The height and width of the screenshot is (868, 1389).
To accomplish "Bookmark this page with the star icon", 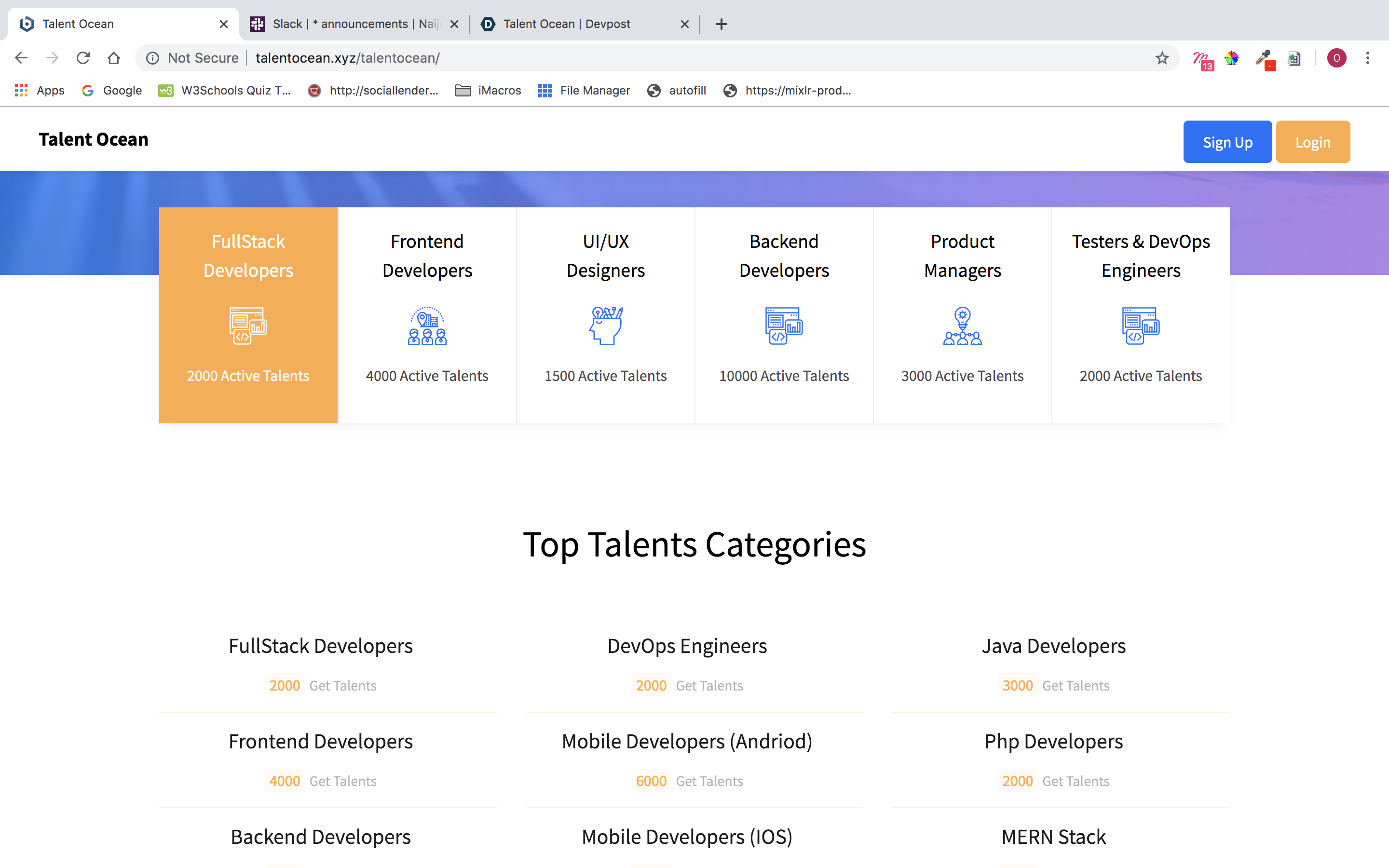I will coord(1162,58).
